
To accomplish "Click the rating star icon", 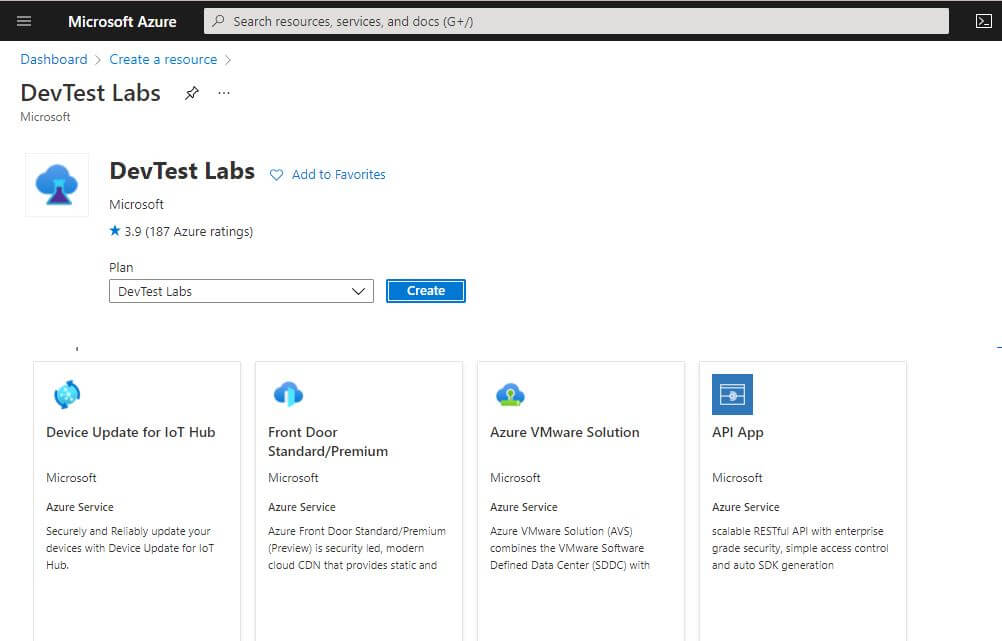I will (x=115, y=231).
